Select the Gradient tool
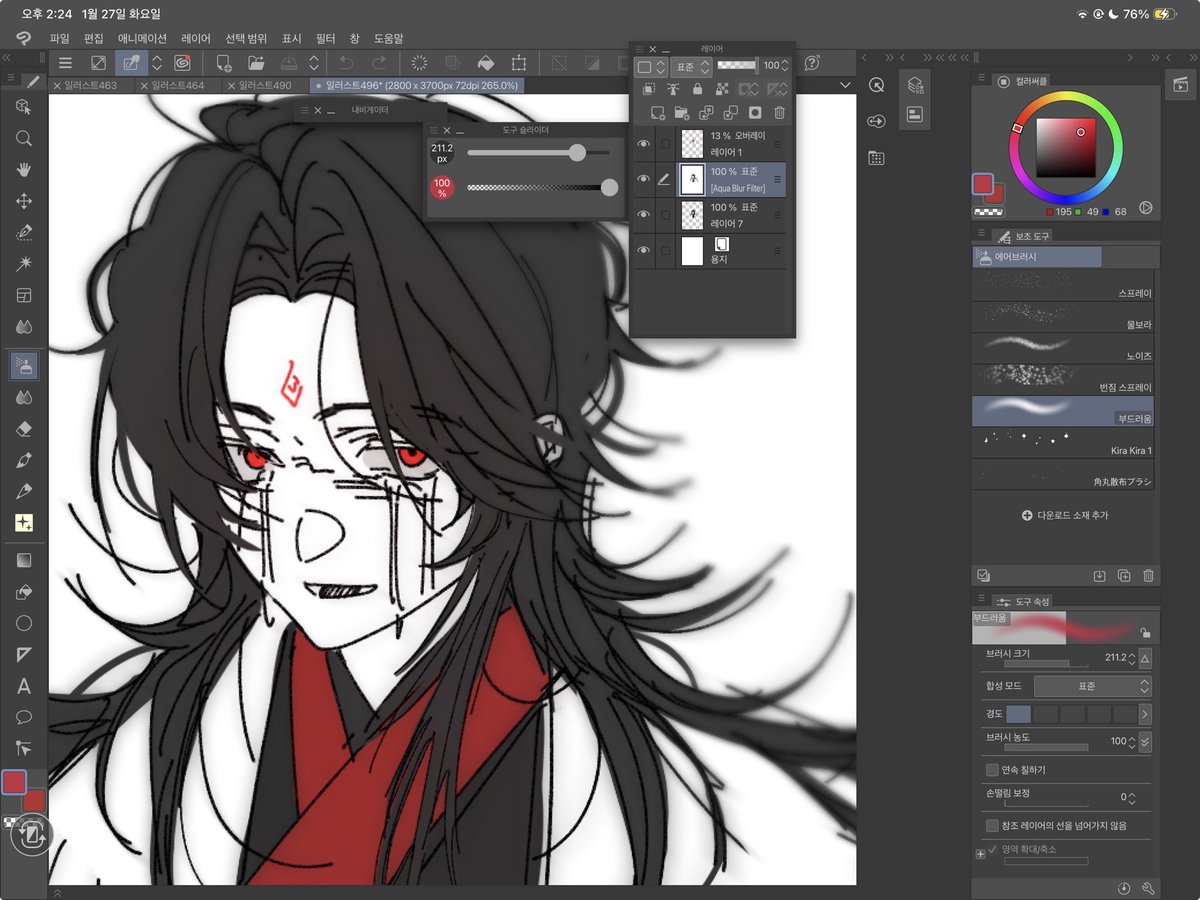Image resolution: width=1200 pixels, height=900 pixels. click(24, 560)
